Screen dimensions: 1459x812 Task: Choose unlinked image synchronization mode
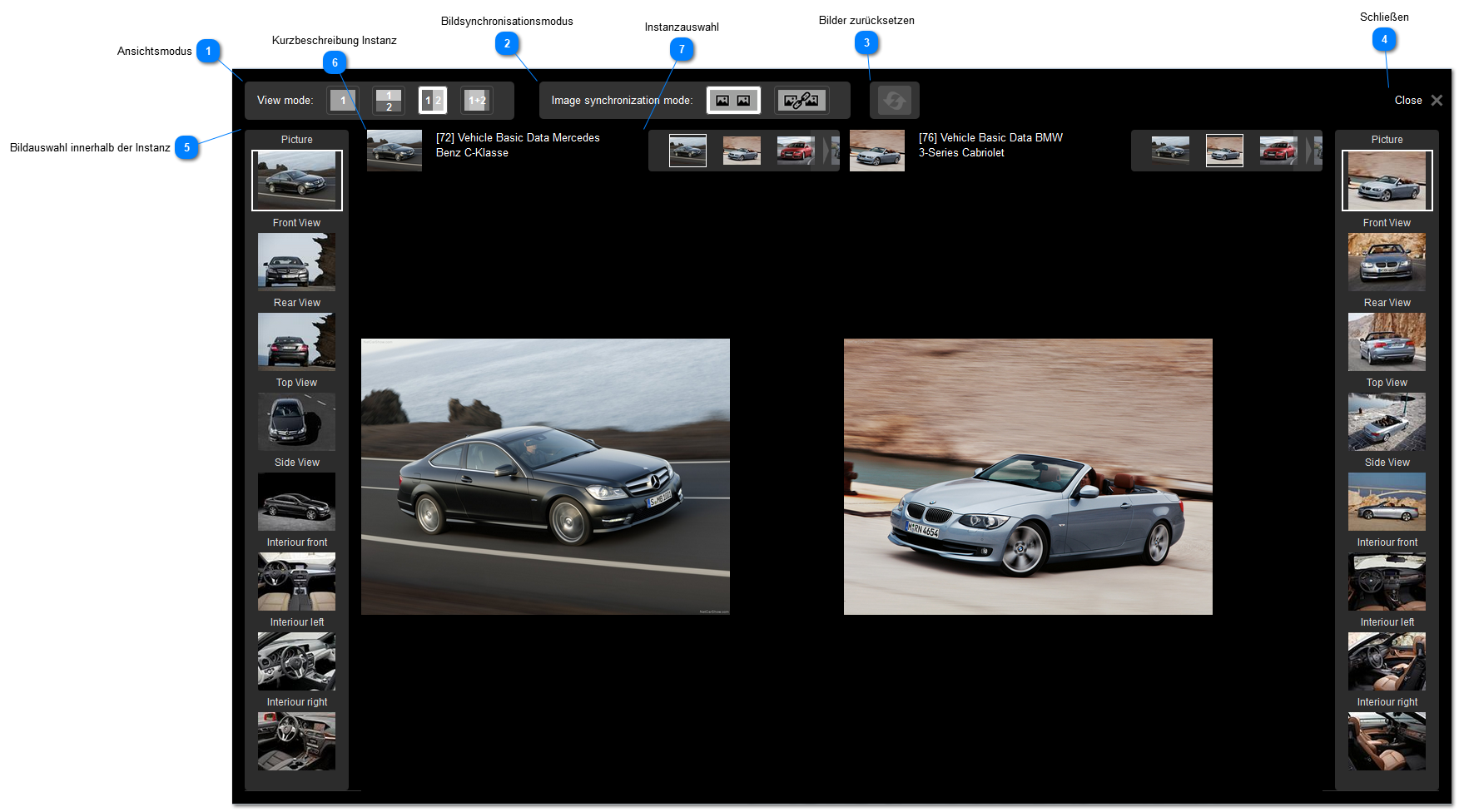[733, 101]
